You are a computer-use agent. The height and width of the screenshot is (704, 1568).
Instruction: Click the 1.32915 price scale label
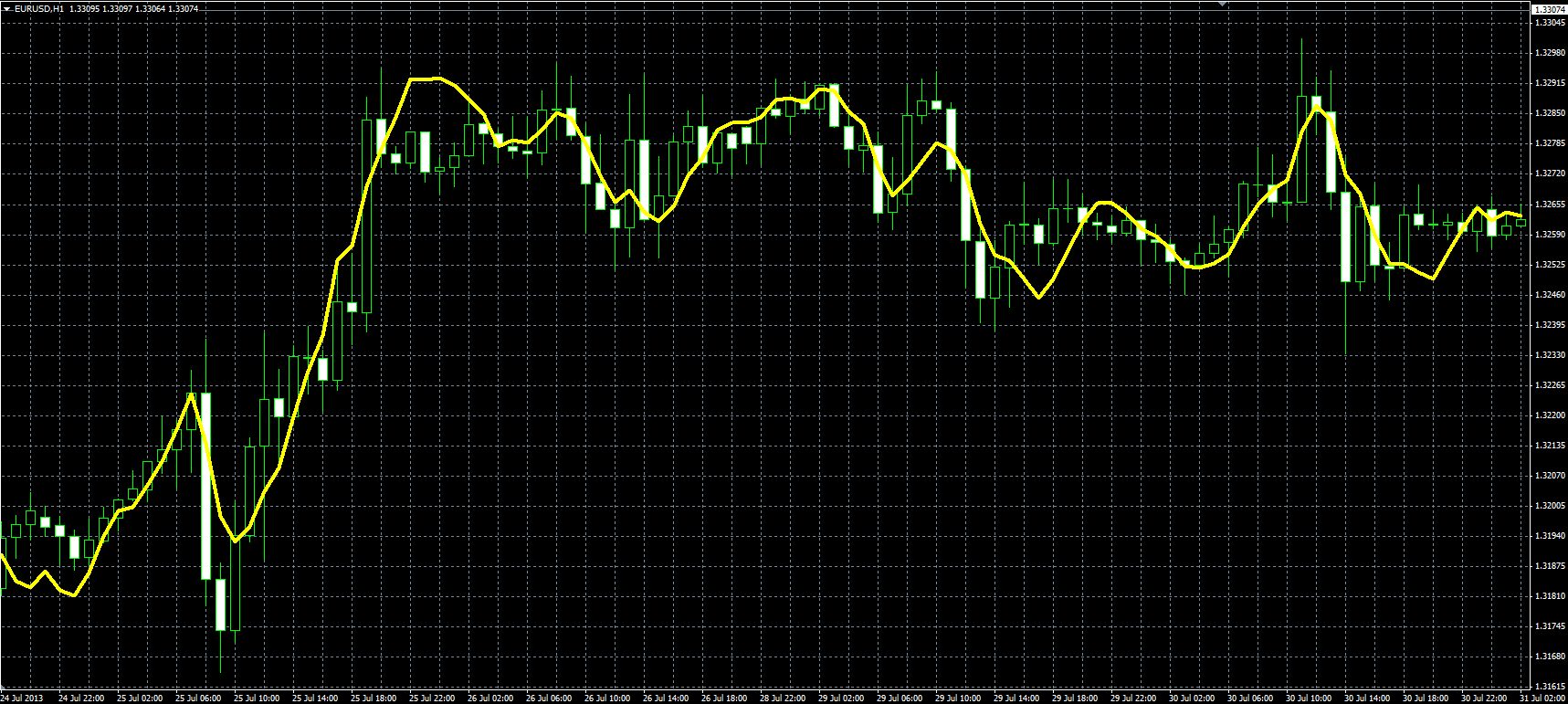click(1549, 83)
